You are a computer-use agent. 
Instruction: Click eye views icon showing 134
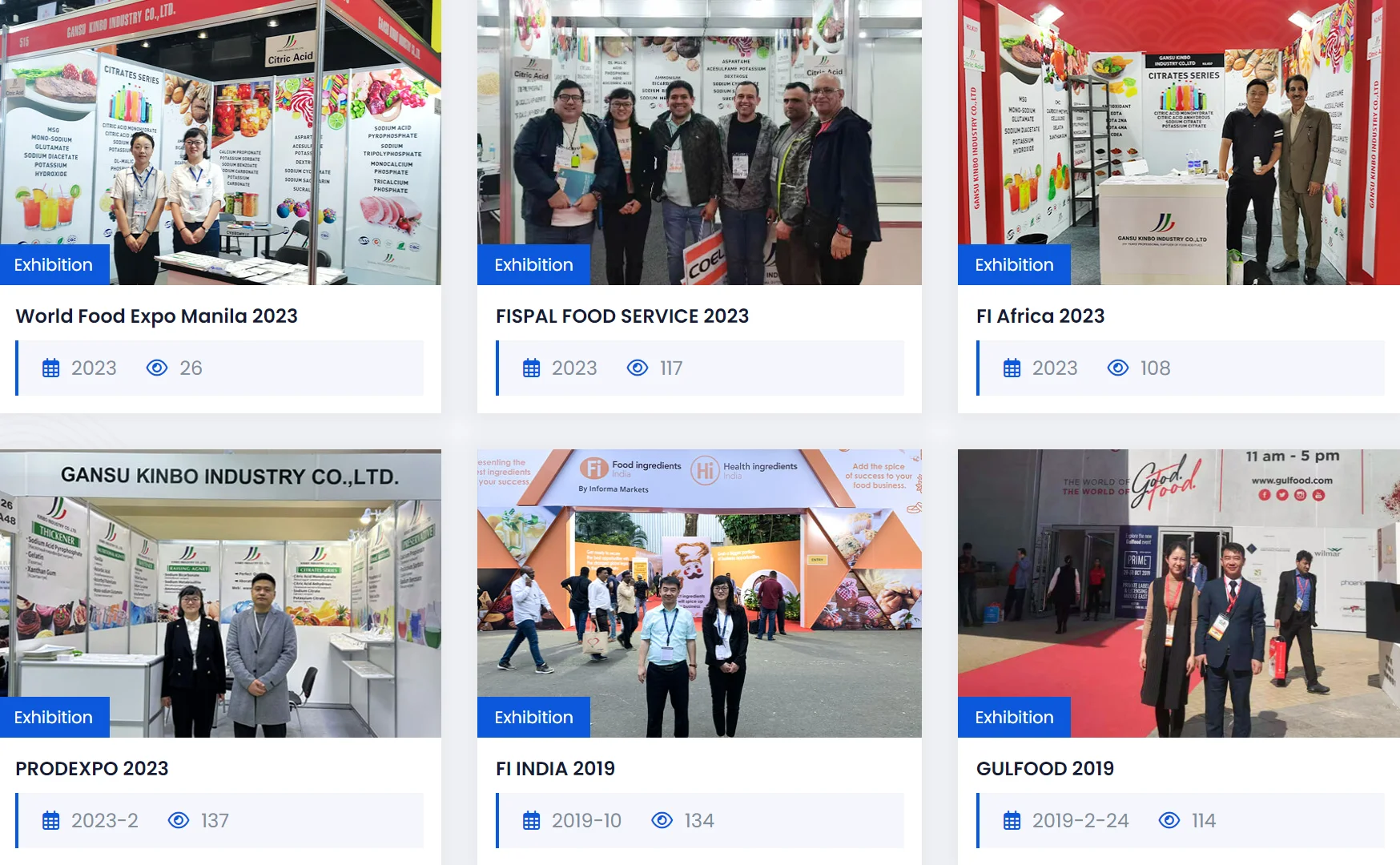pos(662,820)
